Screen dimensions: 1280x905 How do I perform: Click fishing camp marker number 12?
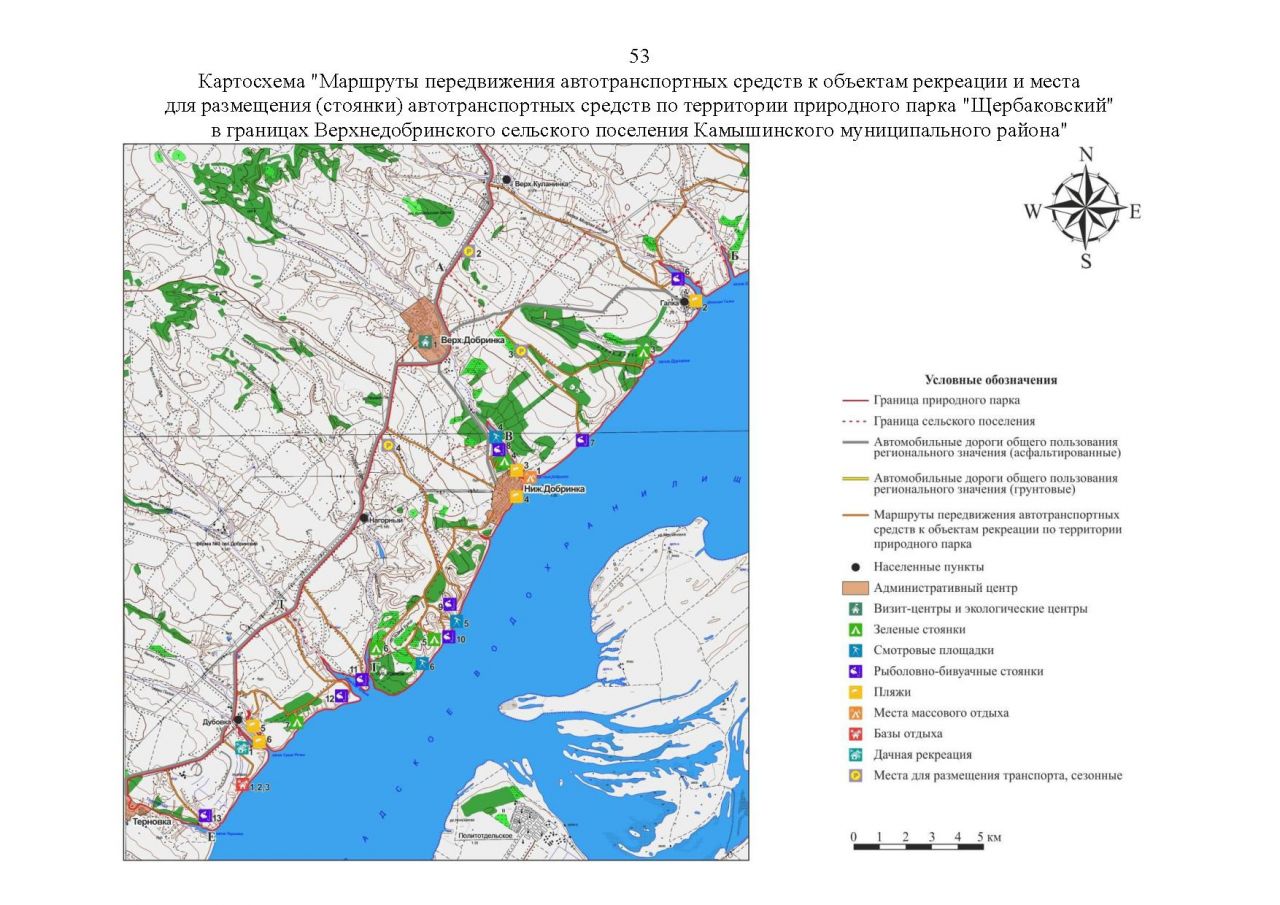[x=342, y=697]
